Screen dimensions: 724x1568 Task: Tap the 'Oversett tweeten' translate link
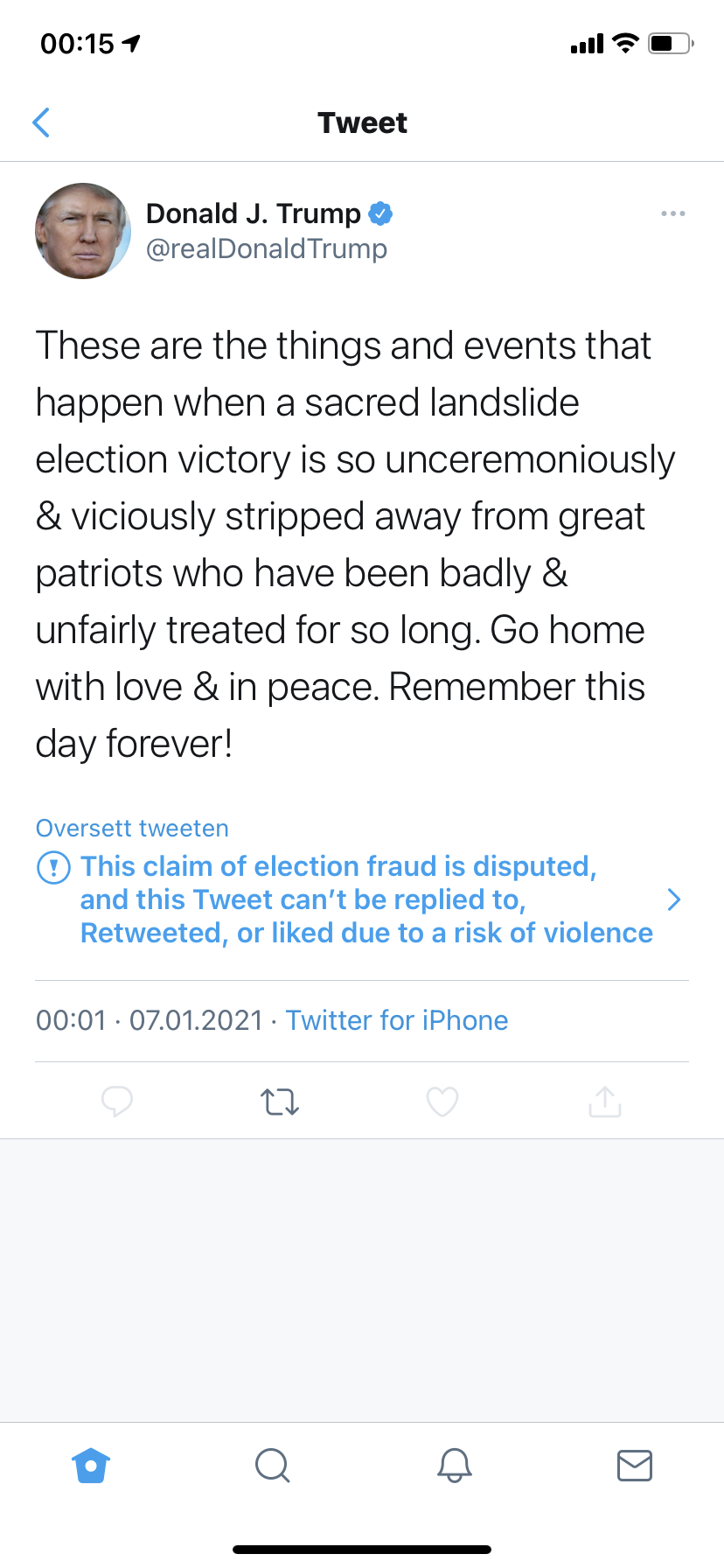132,828
